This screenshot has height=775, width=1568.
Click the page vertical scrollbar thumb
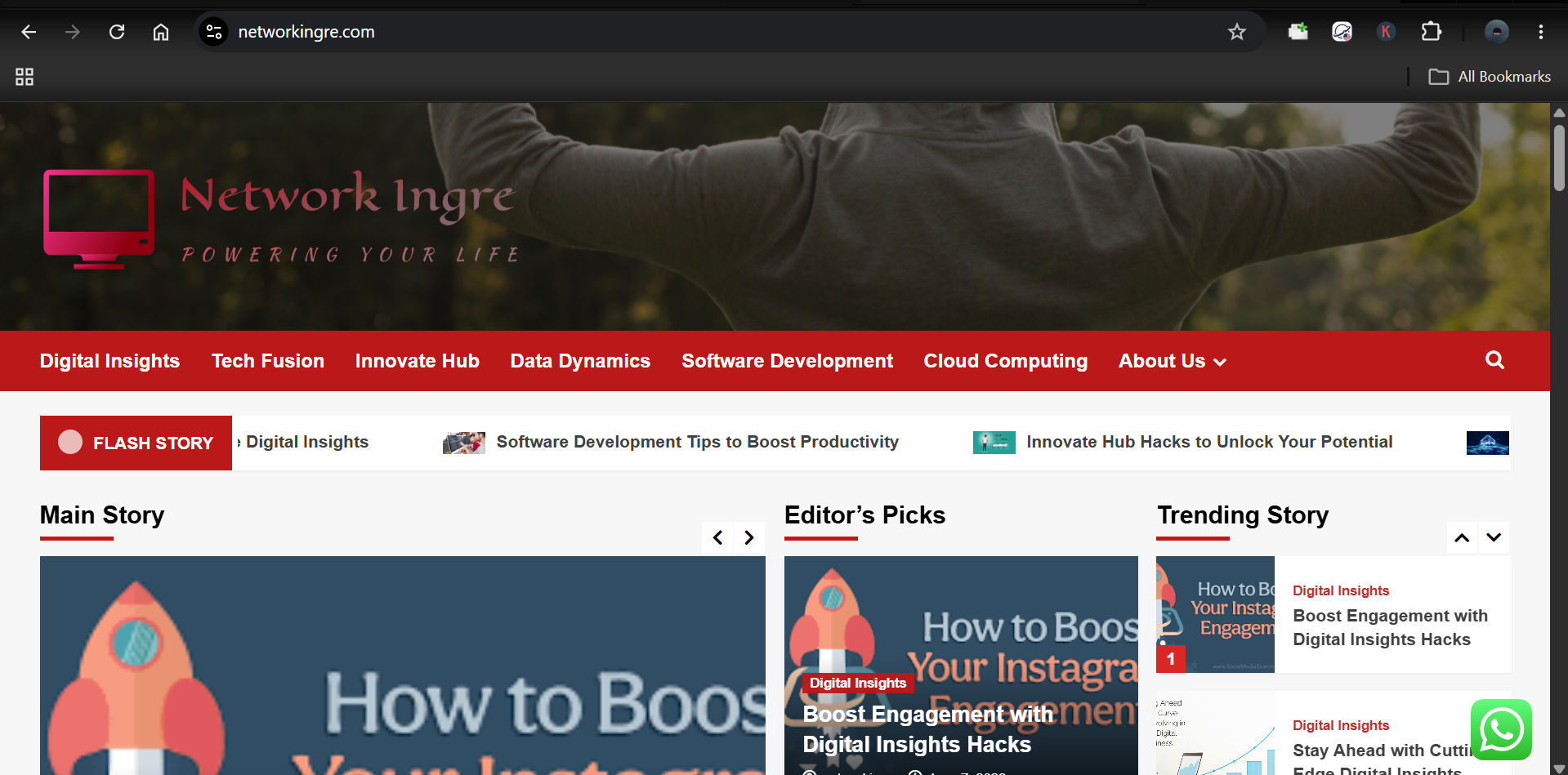click(1559, 158)
